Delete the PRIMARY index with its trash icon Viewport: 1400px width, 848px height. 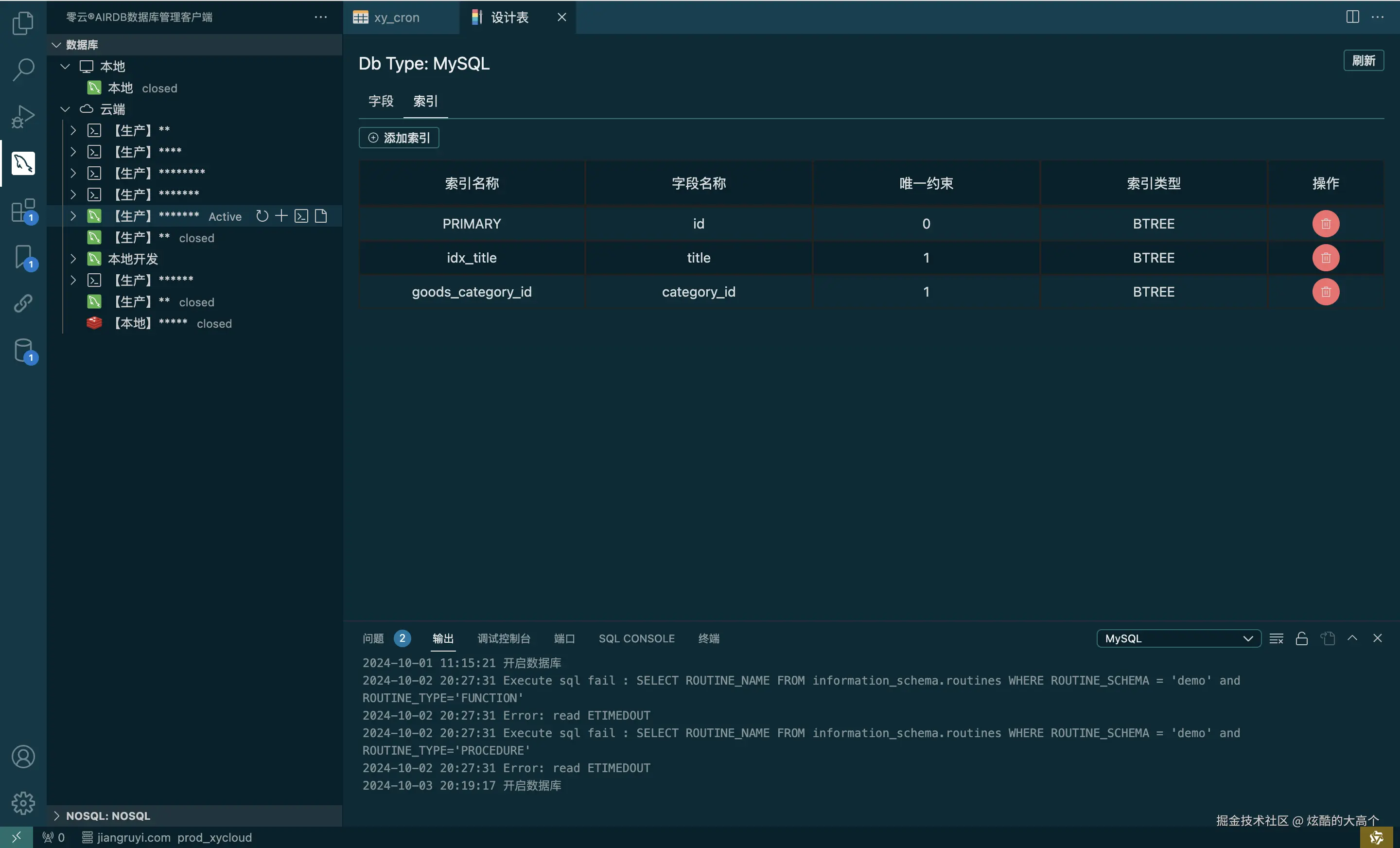click(1325, 224)
